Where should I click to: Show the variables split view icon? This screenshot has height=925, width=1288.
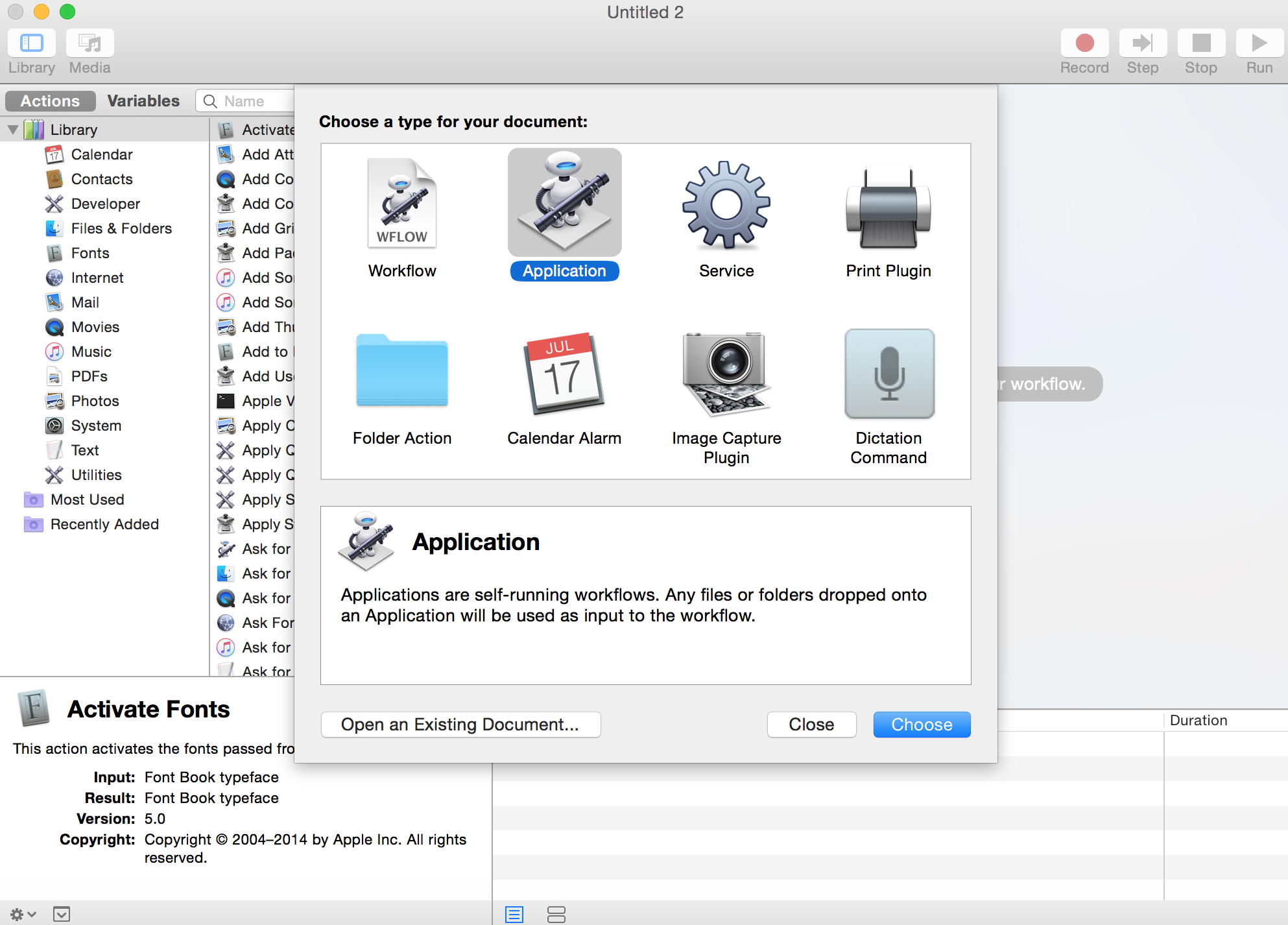point(556,915)
